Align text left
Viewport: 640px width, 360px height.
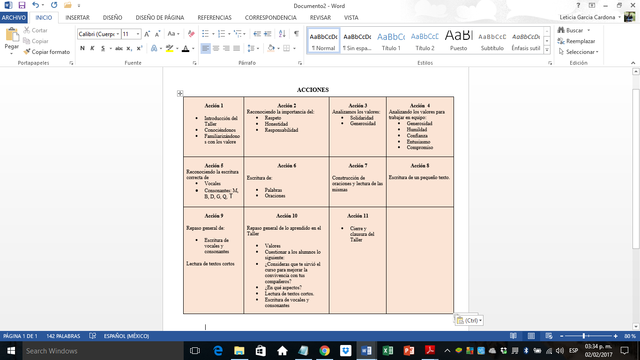(x=205, y=48)
